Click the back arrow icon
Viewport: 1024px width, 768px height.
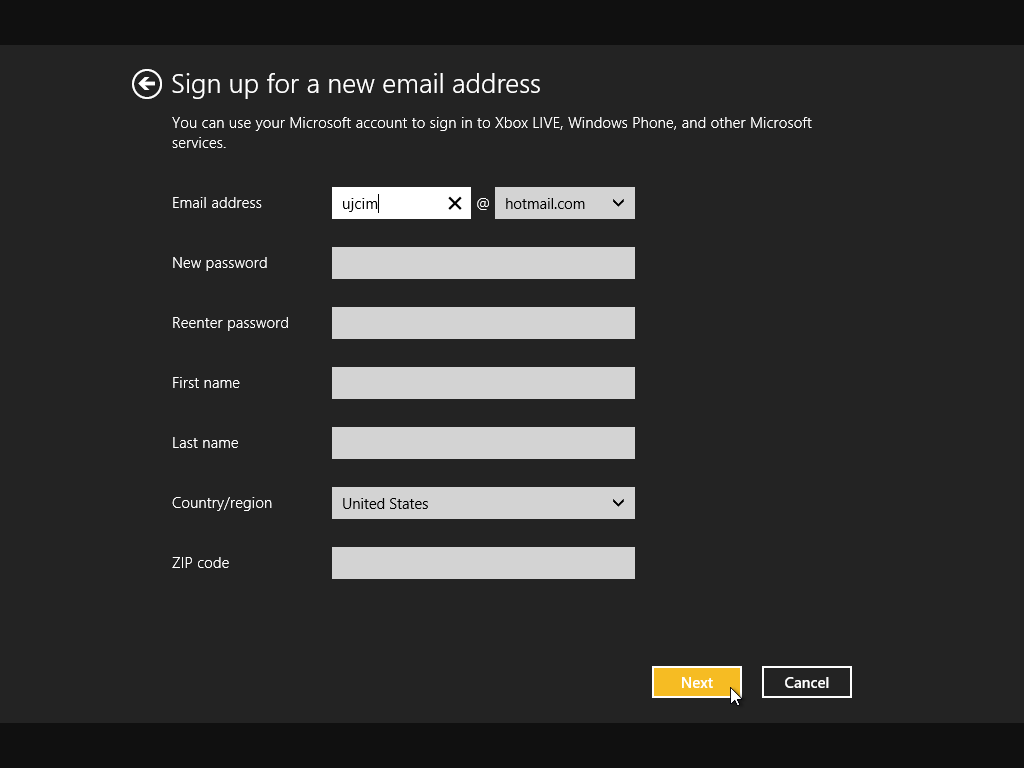[x=147, y=84]
